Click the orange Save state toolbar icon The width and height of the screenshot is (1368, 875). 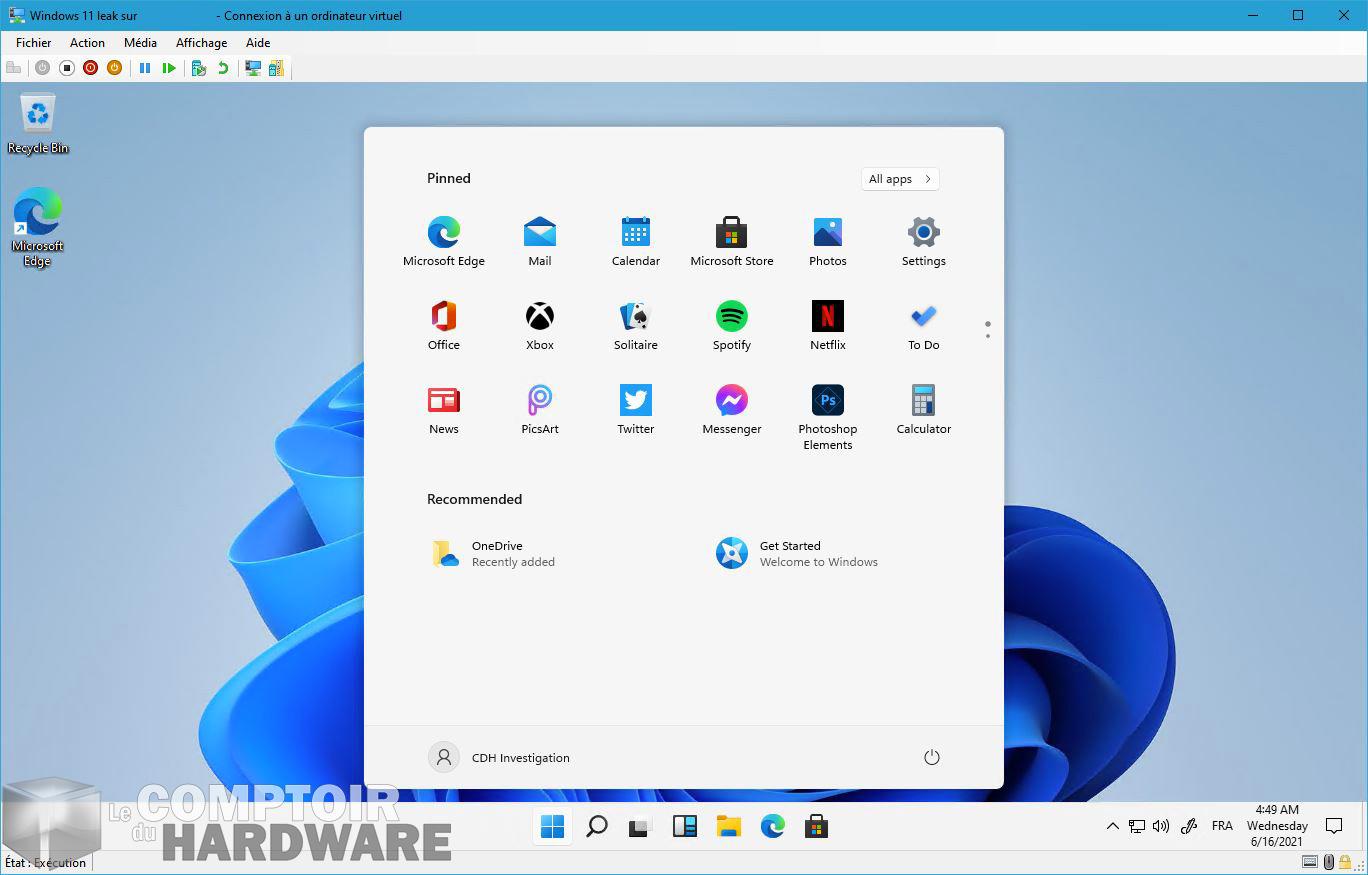coord(114,68)
